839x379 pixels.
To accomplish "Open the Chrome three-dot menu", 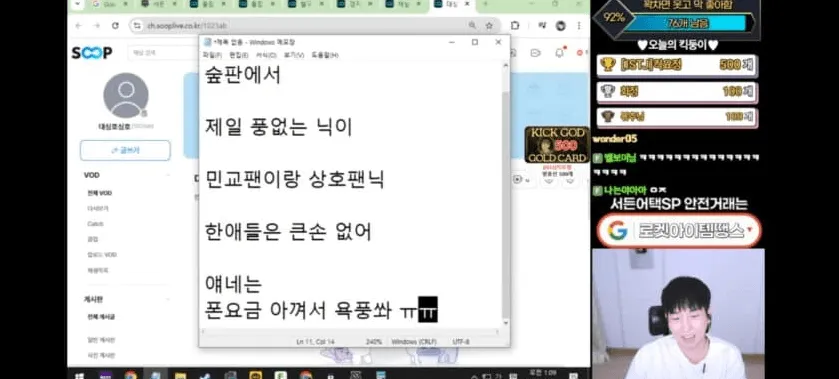I will tap(578, 26).
